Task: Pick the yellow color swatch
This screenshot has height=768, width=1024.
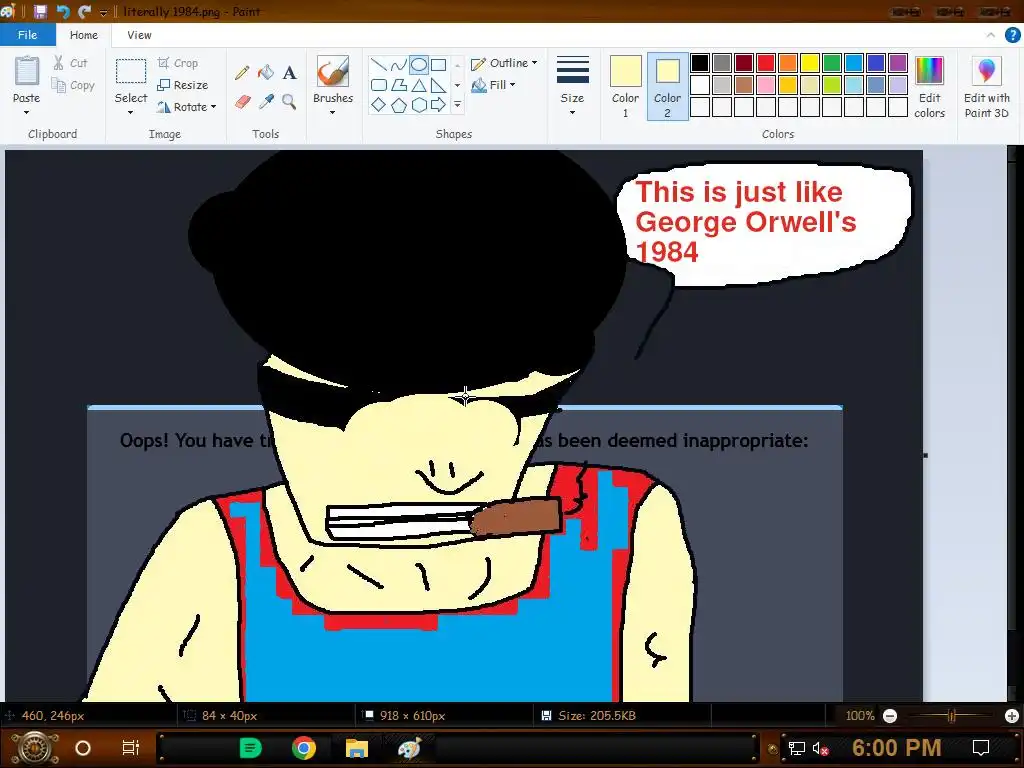Action: pos(810,63)
